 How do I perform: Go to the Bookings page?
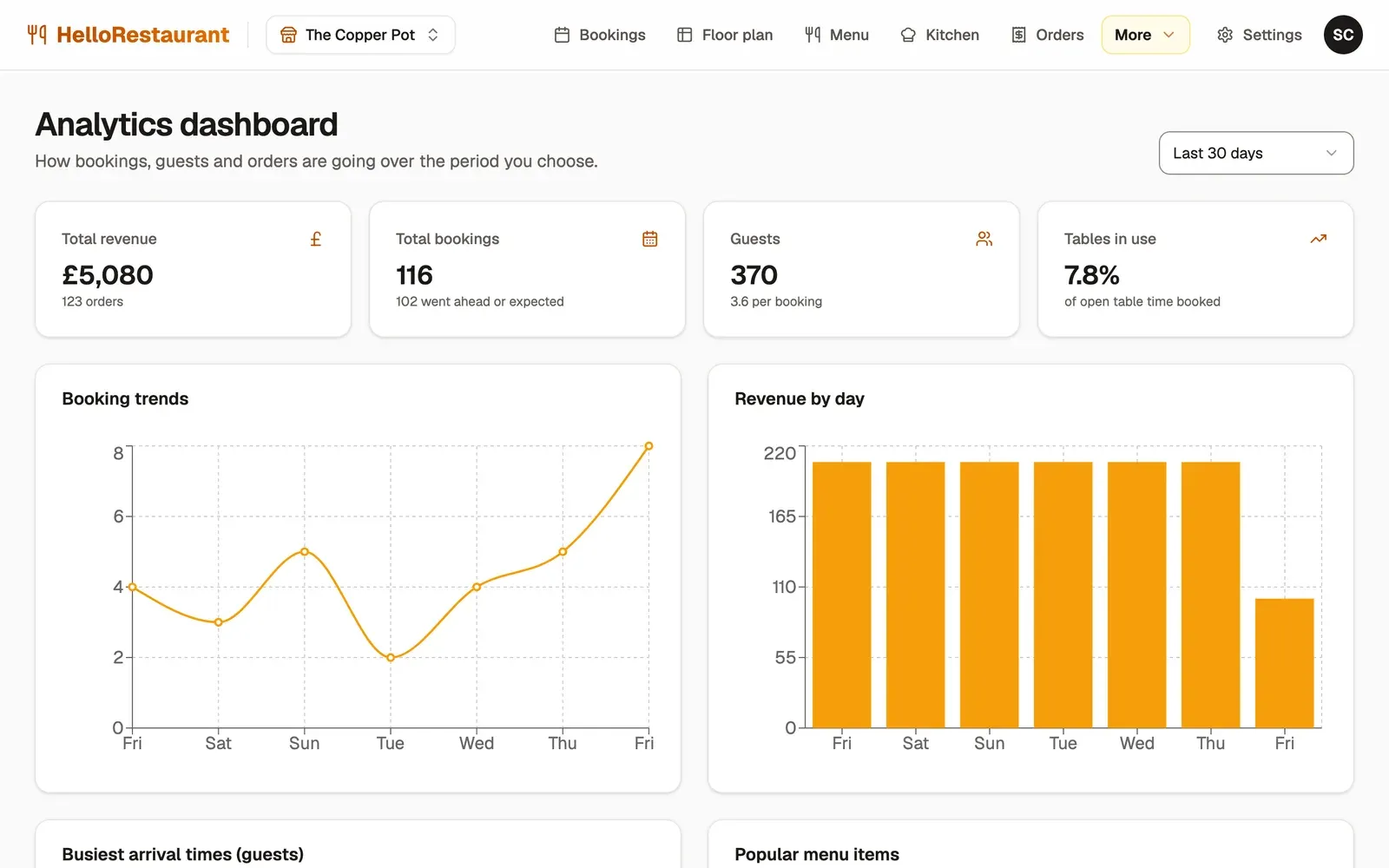pos(600,35)
